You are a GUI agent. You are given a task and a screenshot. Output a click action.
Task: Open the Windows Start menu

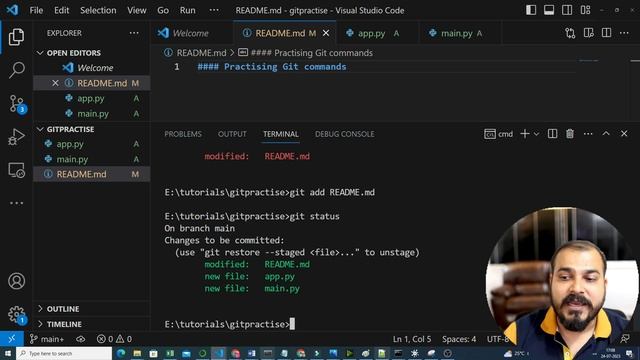pyautogui.click(x=8, y=353)
